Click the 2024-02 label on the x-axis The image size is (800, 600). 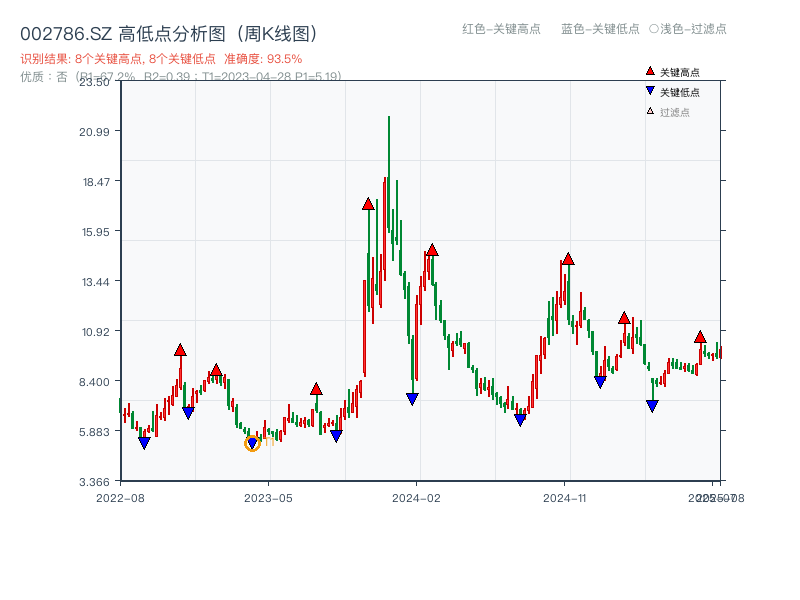coord(416,496)
